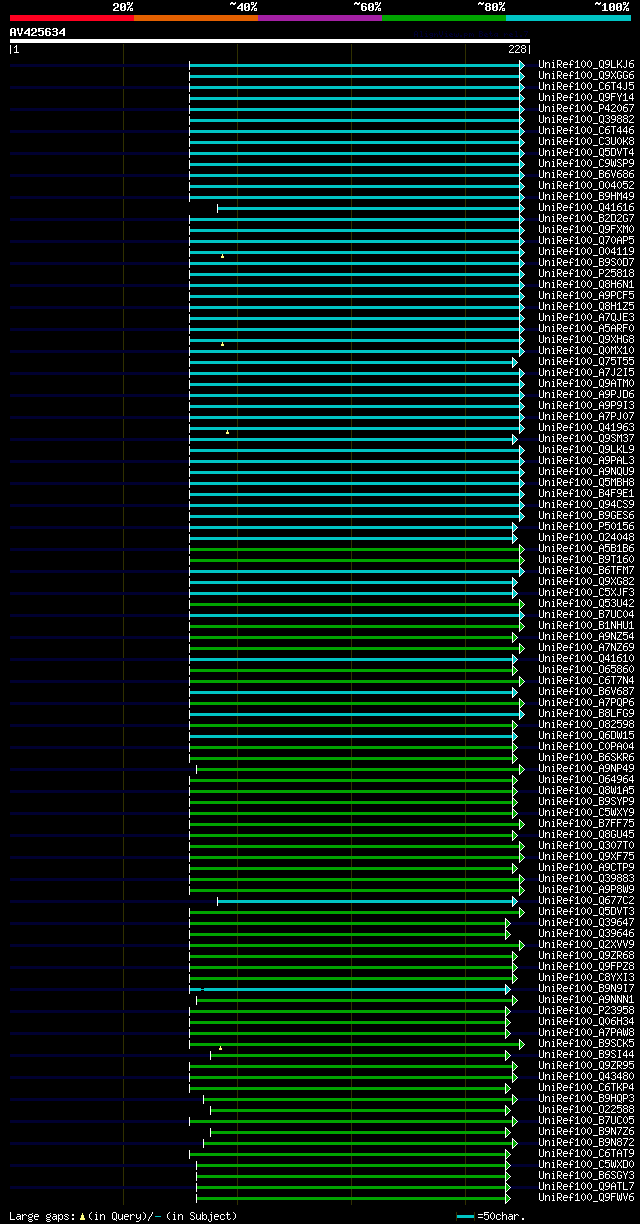640x1224 pixels.
Task: Click the red 20% identity legend segment
Action: tap(72, 18)
